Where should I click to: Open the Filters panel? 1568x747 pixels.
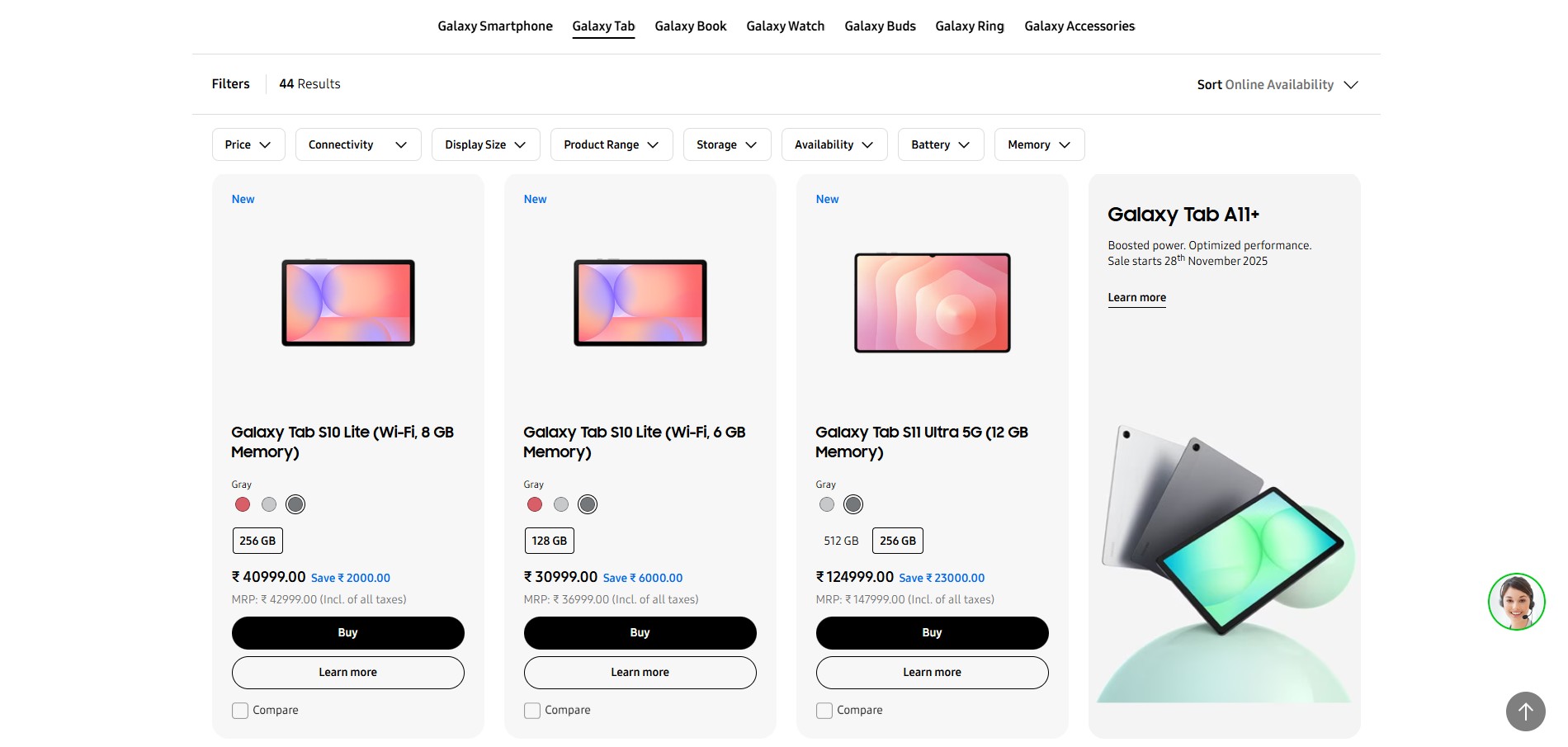point(230,83)
